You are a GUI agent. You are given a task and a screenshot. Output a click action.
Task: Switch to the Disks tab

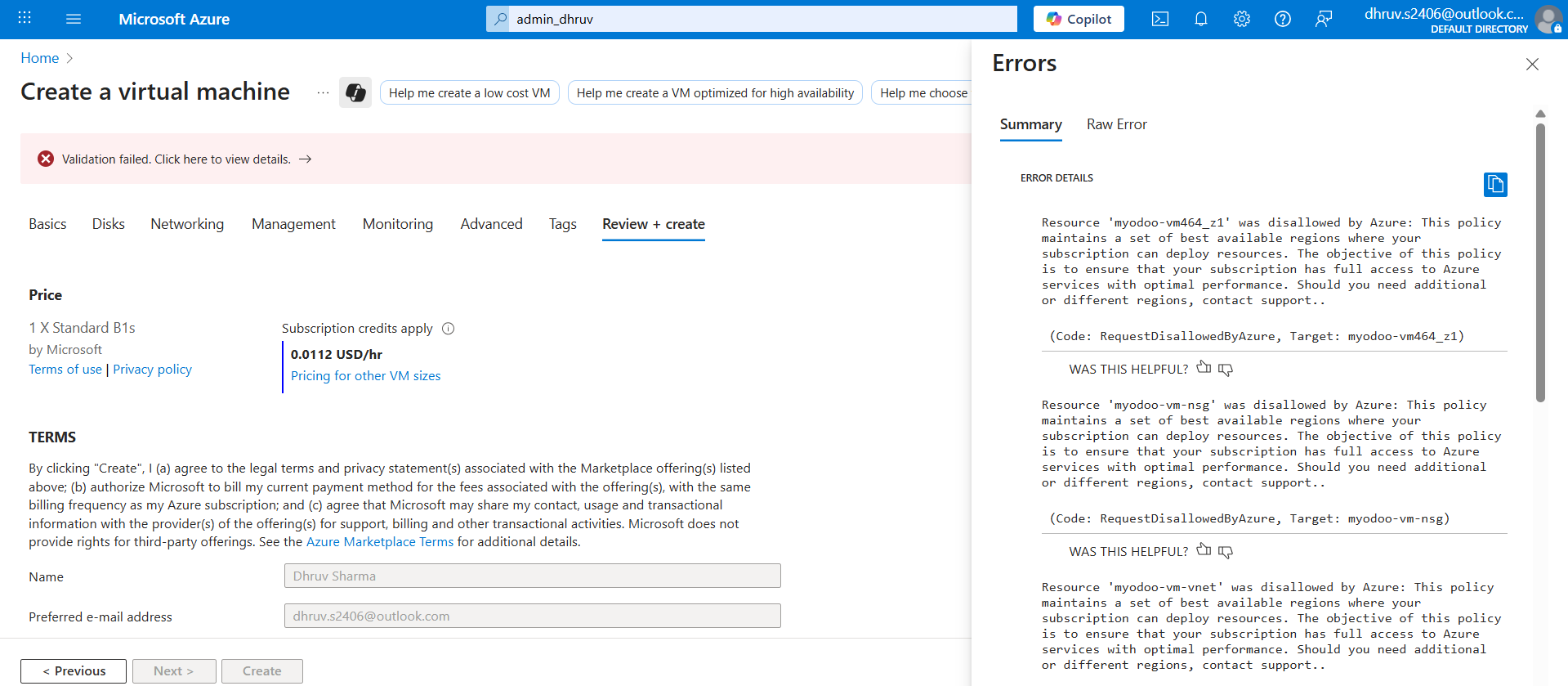click(x=109, y=224)
